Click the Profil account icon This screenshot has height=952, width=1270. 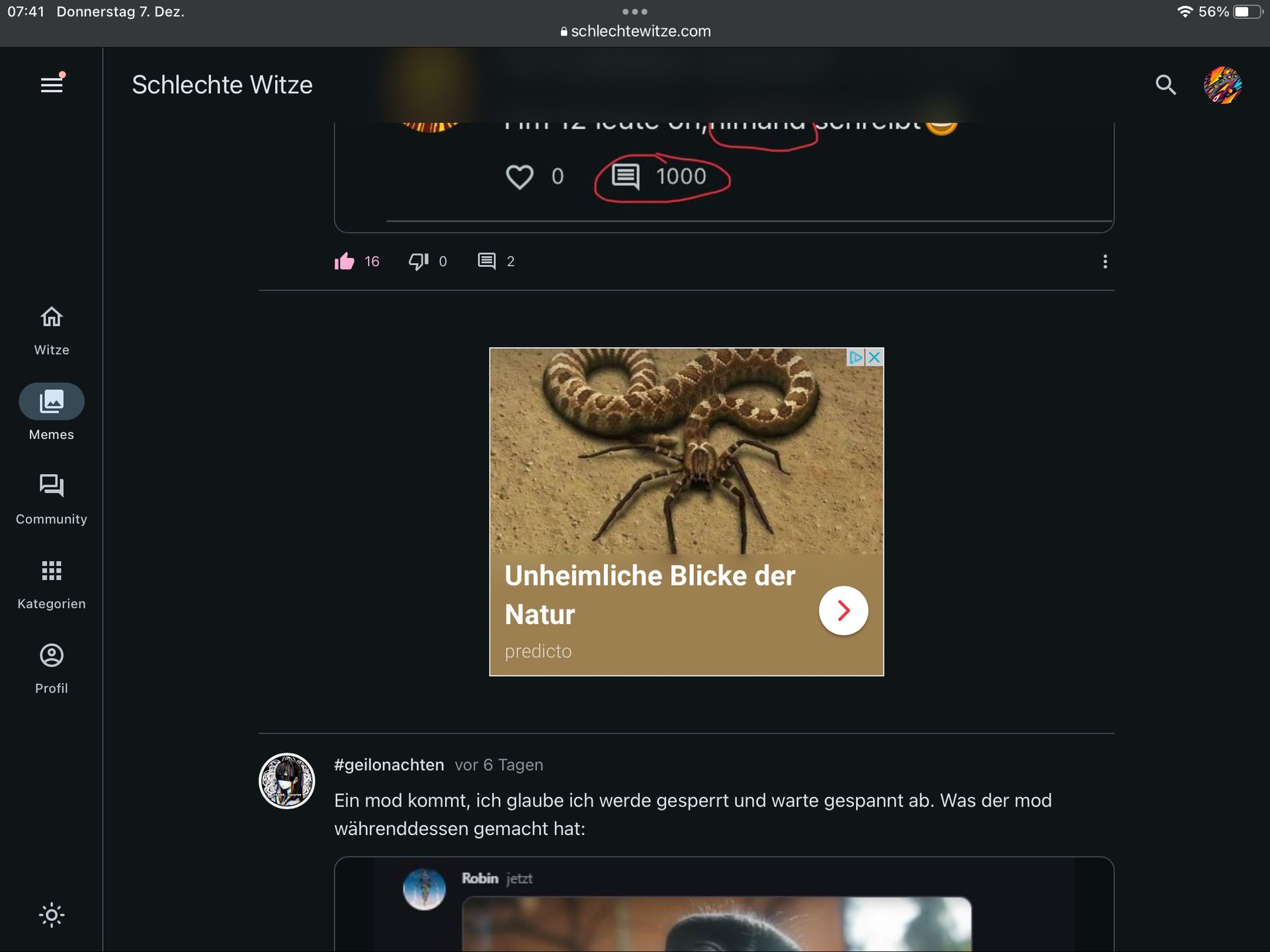click(51, 655)
